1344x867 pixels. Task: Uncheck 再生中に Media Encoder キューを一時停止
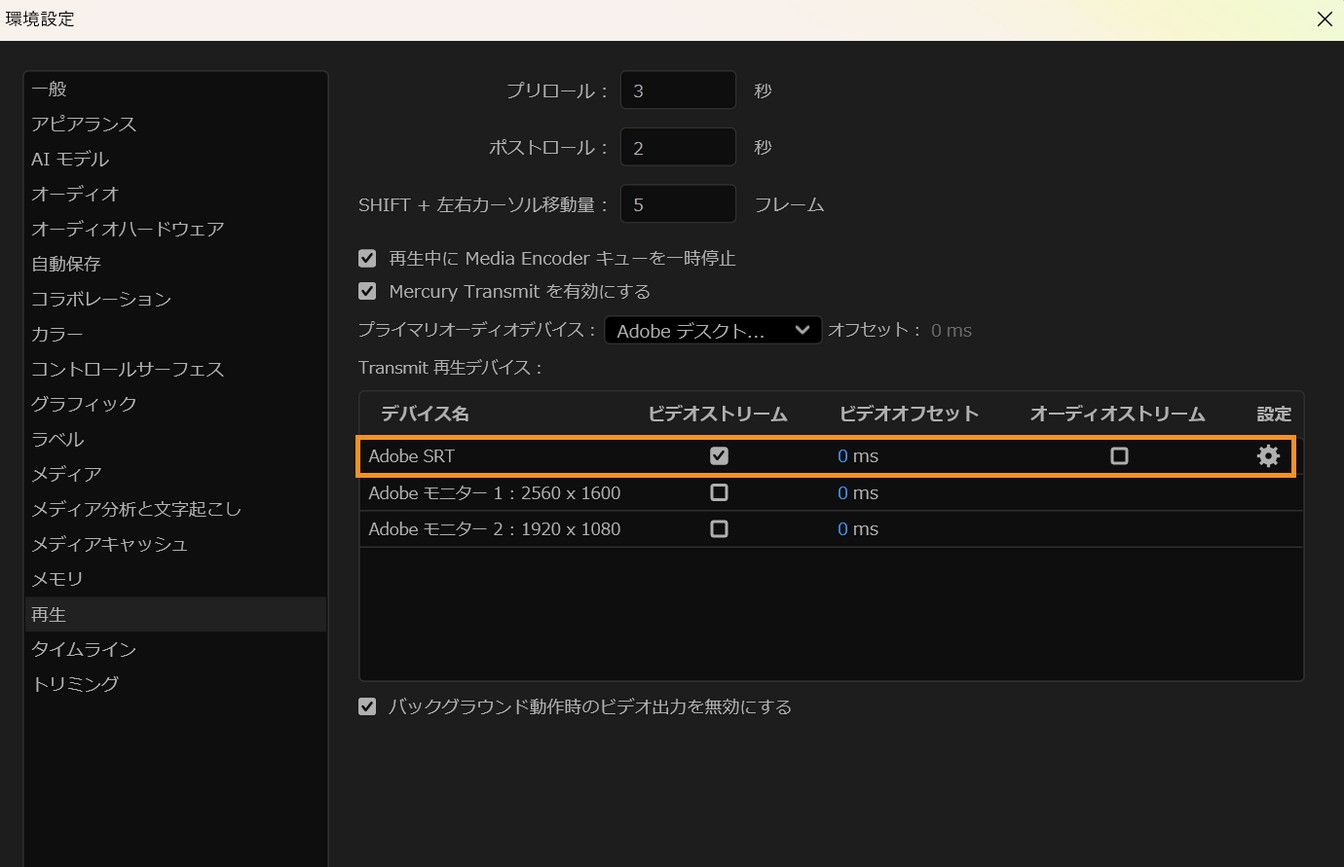coord(367,257)
